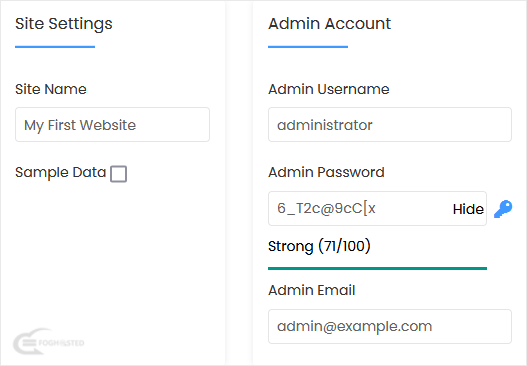Click the Site Name label

pos(51,89)
